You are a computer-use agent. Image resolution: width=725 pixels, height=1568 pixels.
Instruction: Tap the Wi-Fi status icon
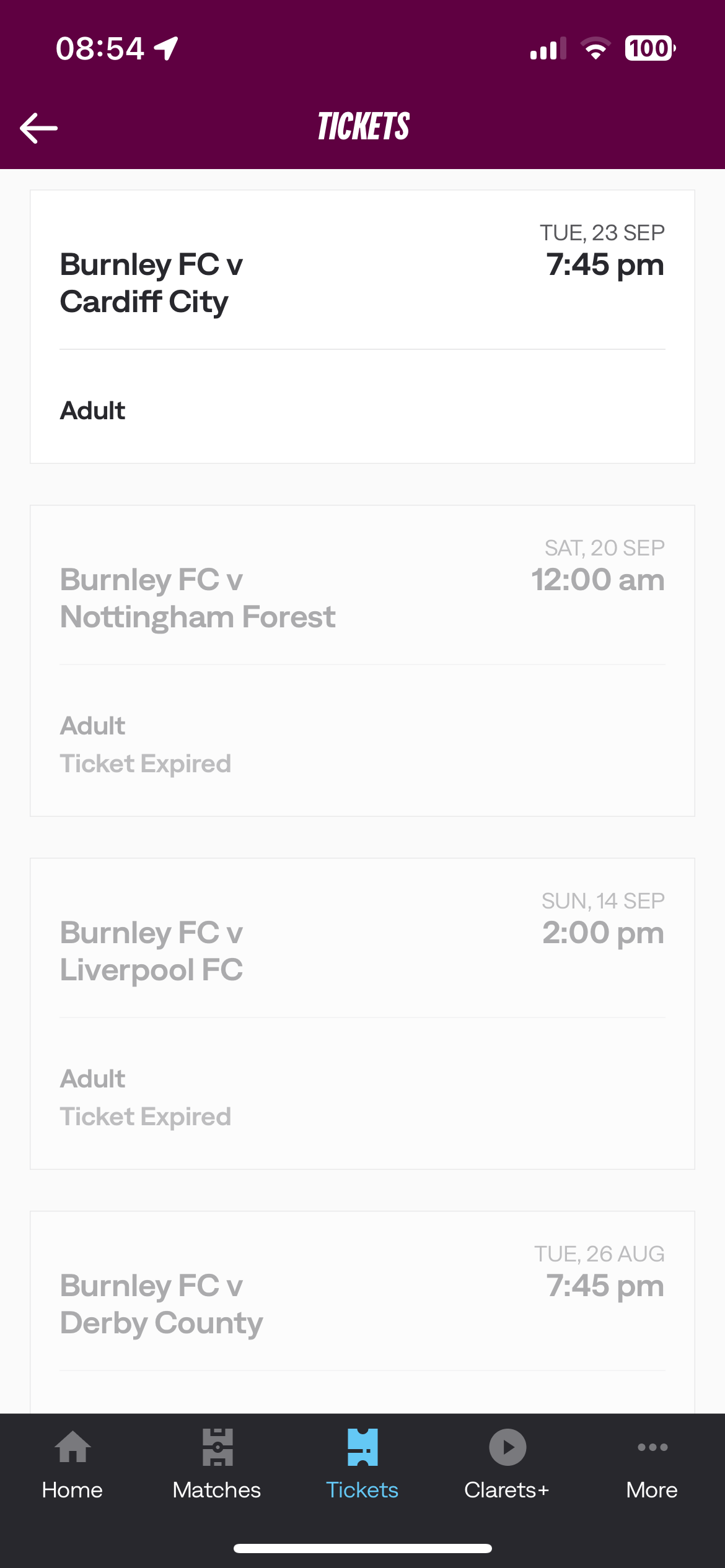595,48
